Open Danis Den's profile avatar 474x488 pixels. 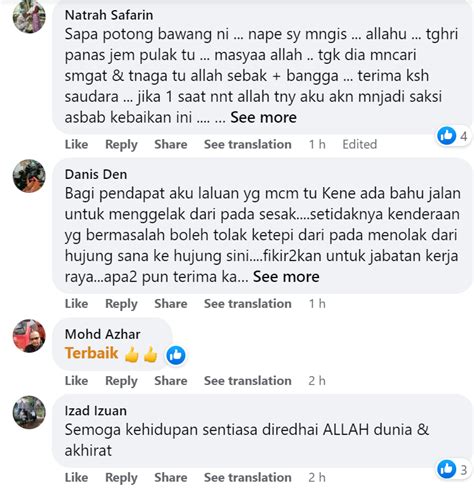pyautogui.click(x=29, y=176)
